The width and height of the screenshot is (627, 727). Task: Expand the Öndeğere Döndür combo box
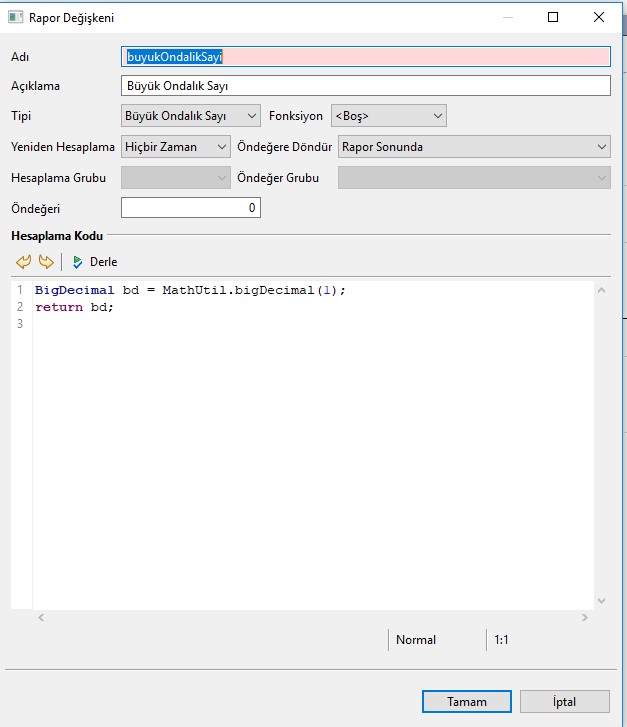coord(474,147)
